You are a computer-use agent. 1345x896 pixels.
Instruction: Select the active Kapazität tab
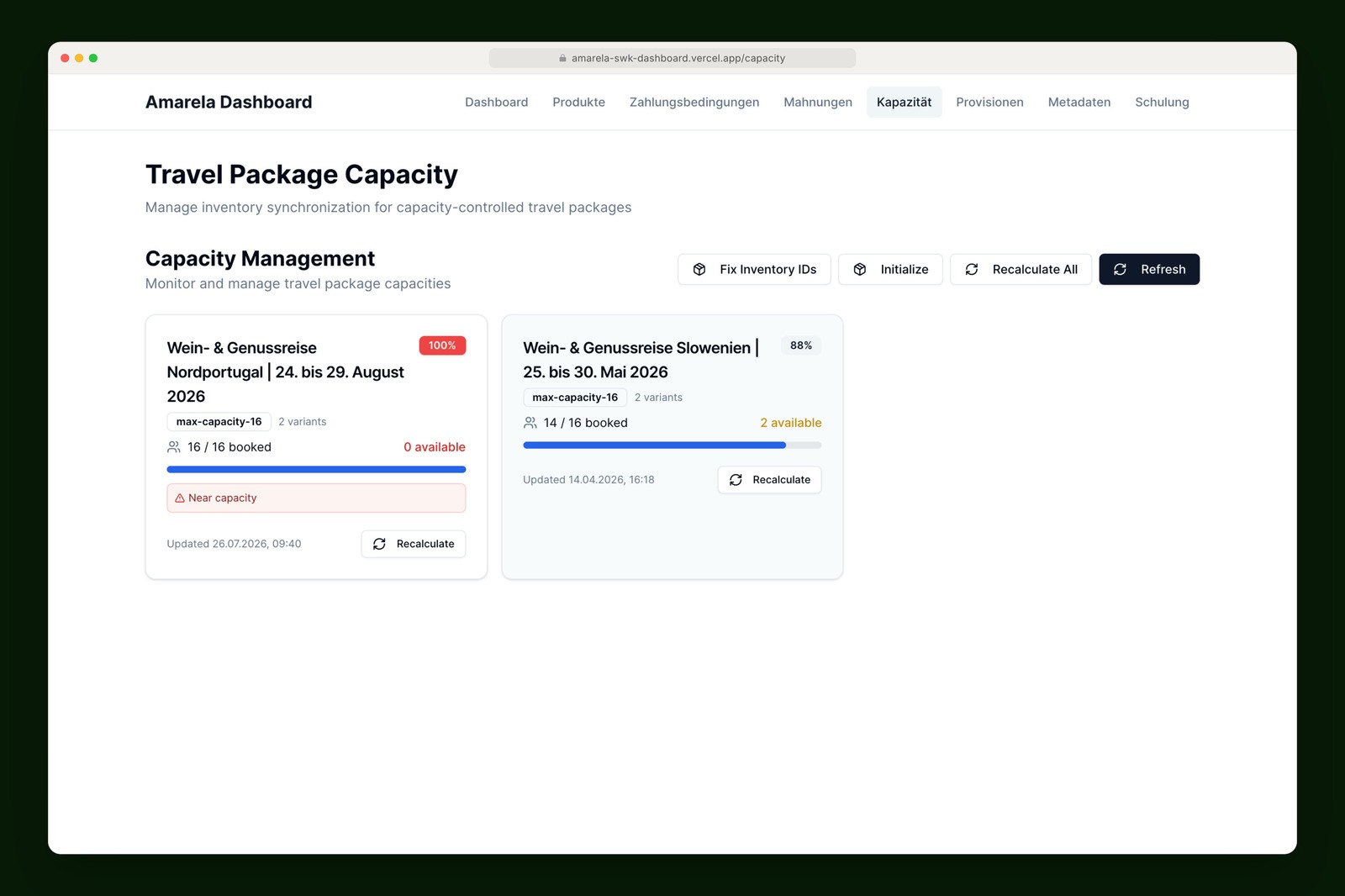tap(904, 102)
